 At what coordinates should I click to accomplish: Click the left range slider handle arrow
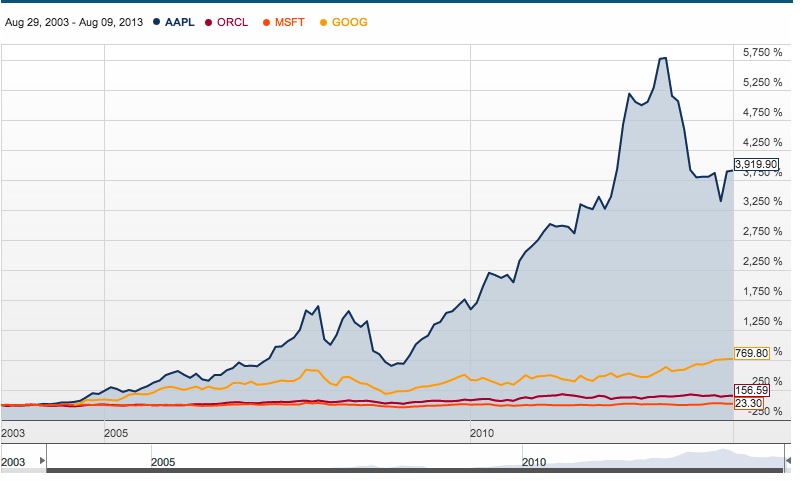click(42, 461)
